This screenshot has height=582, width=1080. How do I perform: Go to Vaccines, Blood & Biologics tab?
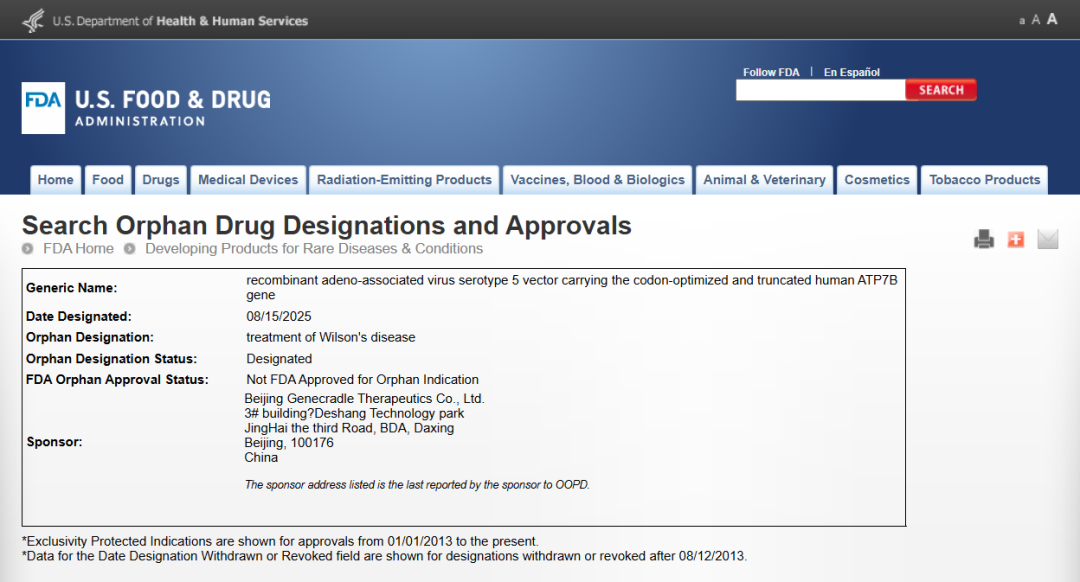pos(597,180)
